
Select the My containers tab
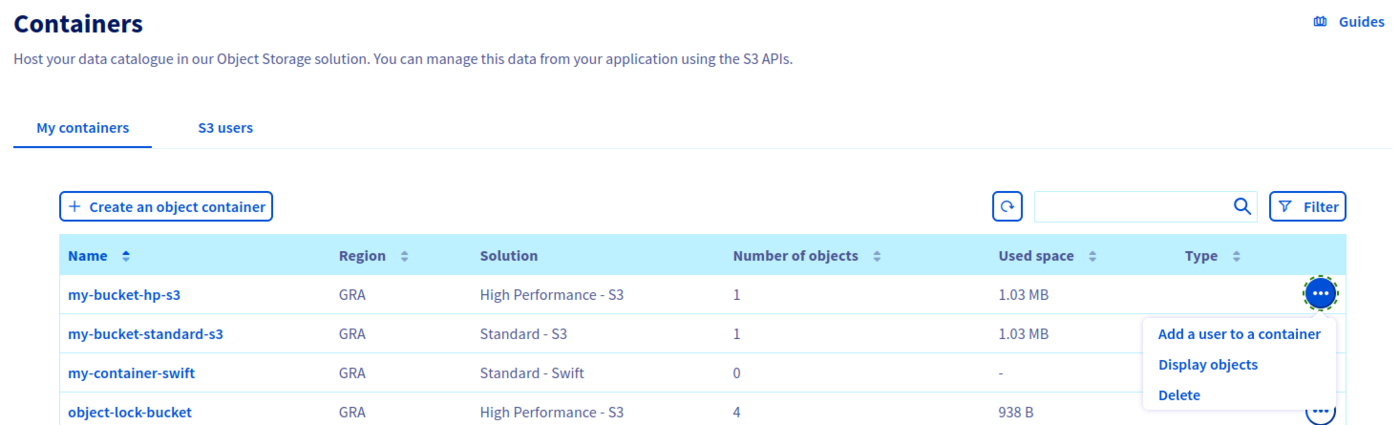coord(83,128)
